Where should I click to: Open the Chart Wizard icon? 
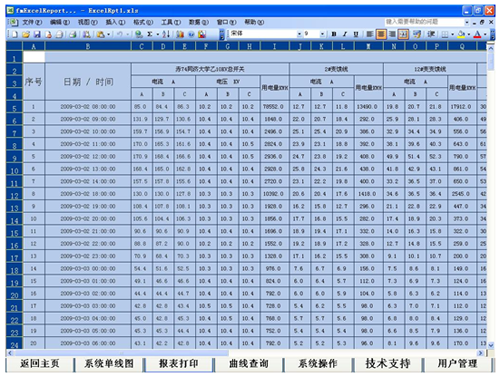click(180, 34)
